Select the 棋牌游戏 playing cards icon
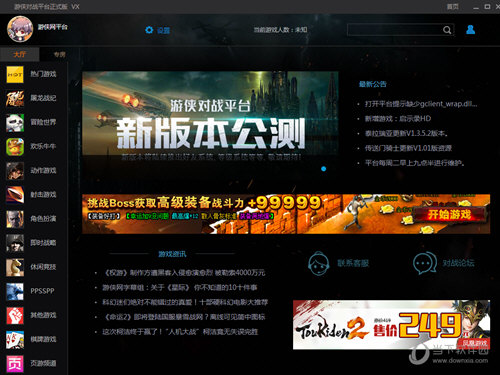500x375 pixels. pos(15,339)
